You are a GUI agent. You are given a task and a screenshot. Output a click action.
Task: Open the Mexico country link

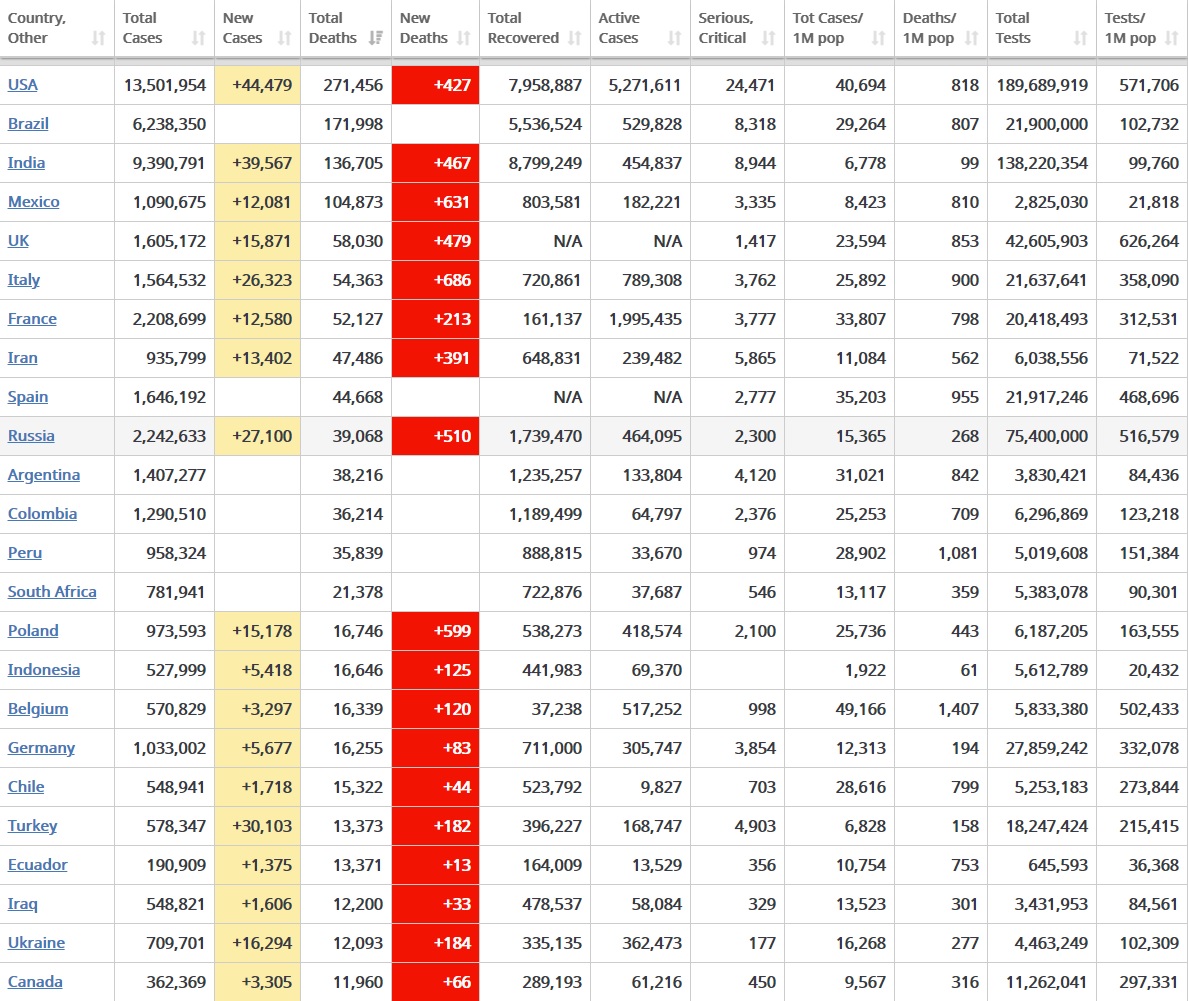[x=33, y=202]
